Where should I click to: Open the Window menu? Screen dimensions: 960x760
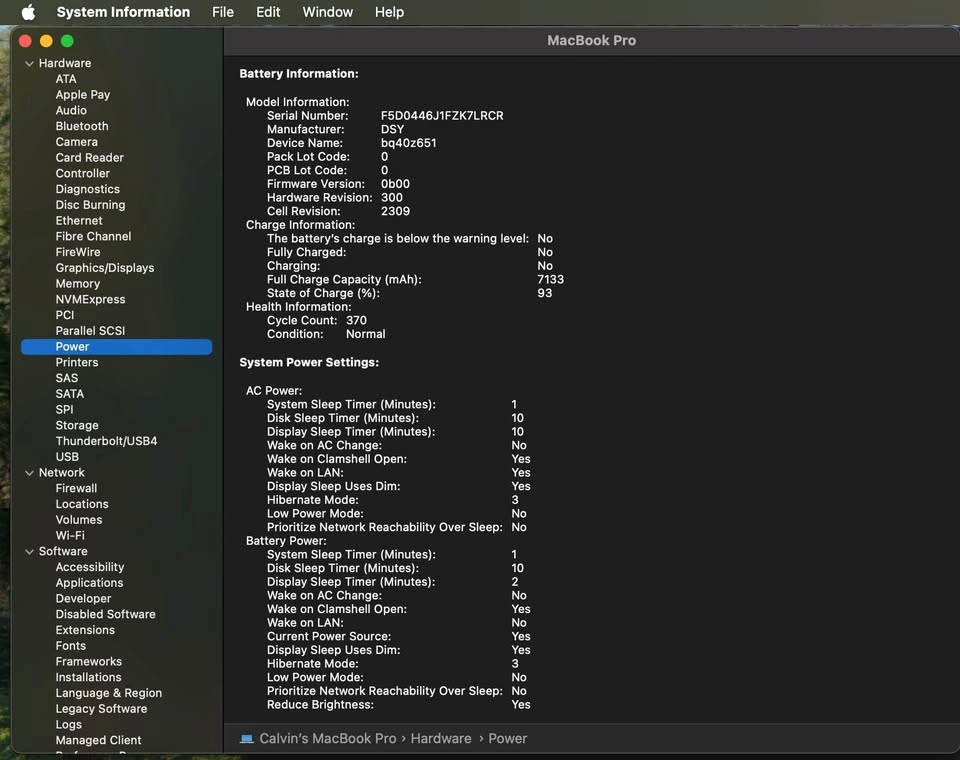pyautogui.click(x=327, y=12)
